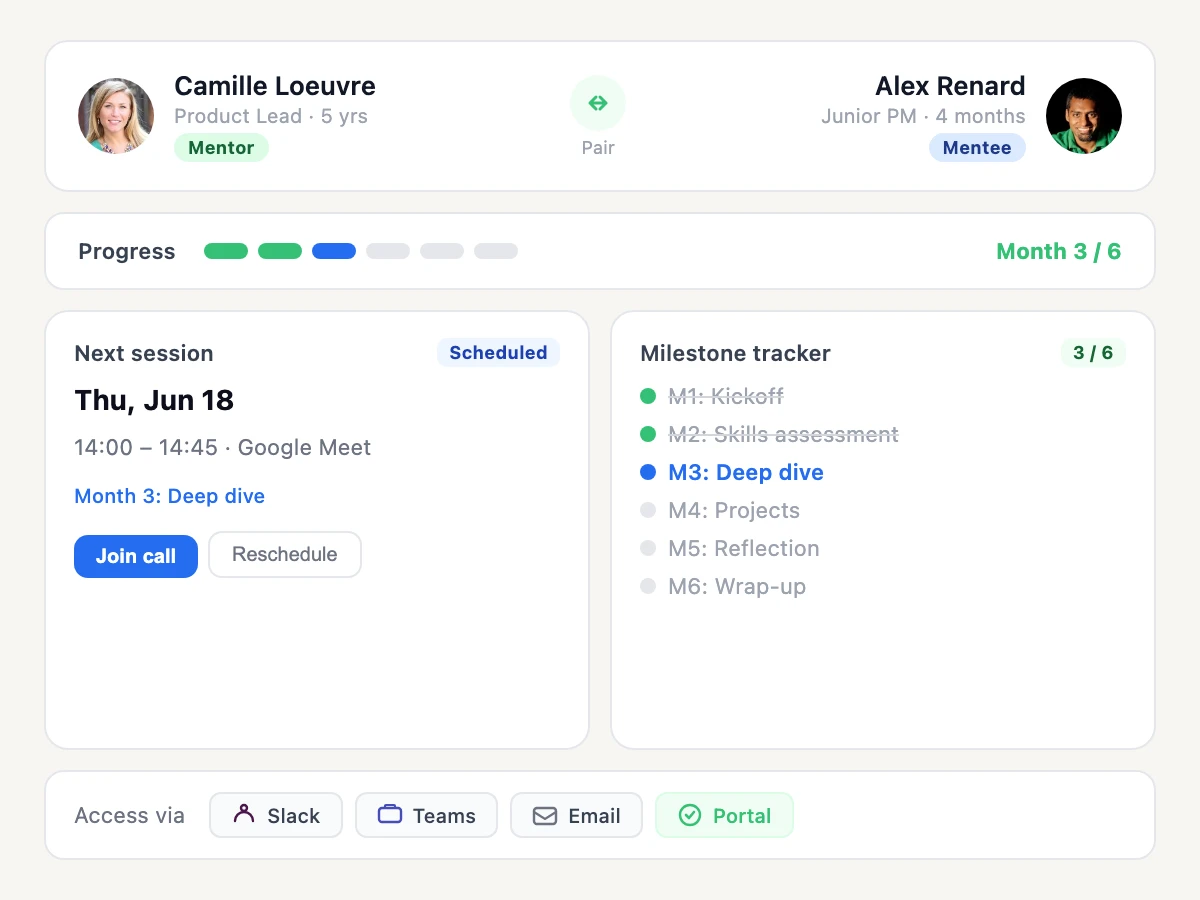Click the name Camille Loeuvre
This screenshot has width=1200, height=900.
(275, 86)
